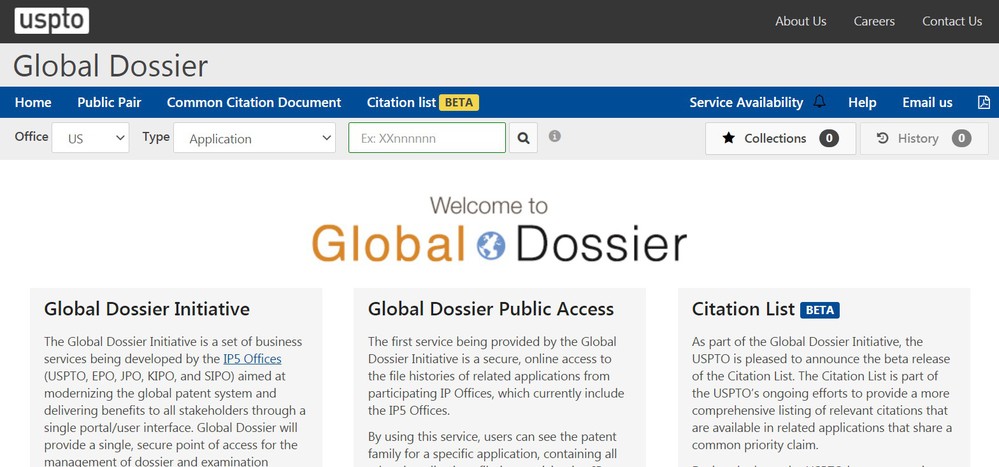Open the Citation list BETA menu item
The height and width of the screenshot is (467, 999).
tap(422, 103)
